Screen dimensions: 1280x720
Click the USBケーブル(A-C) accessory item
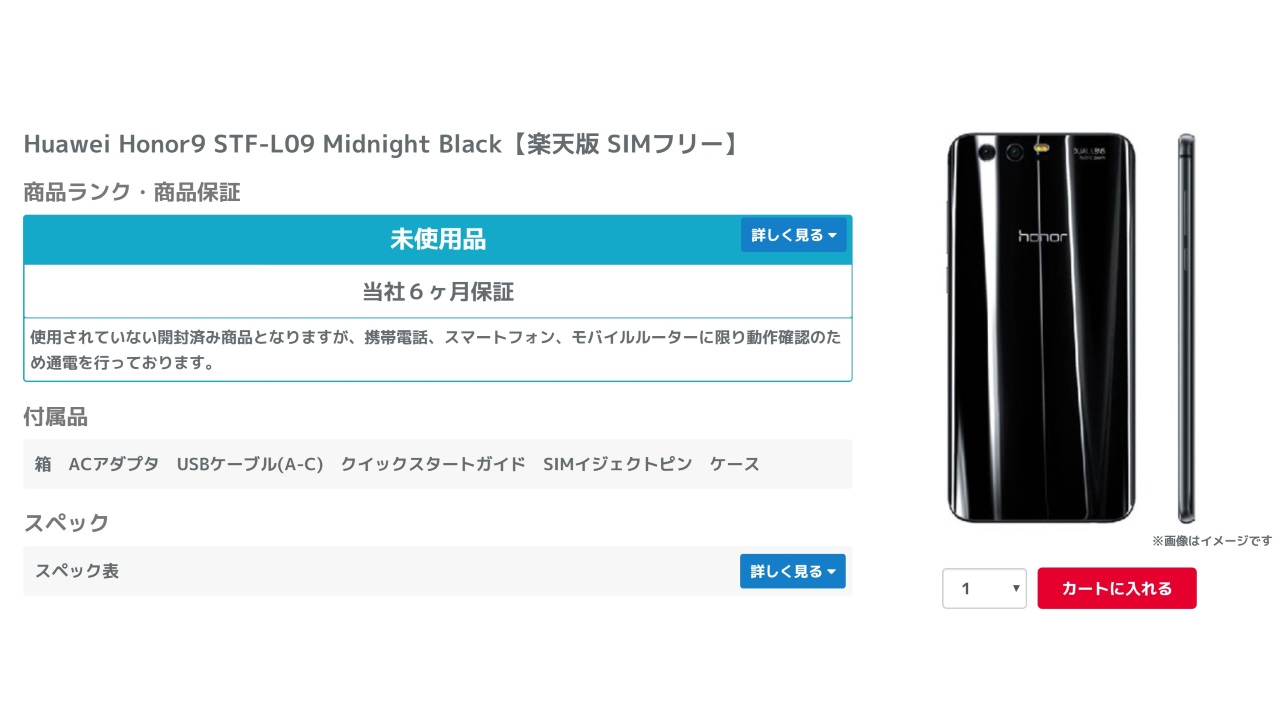(x=250, y=464)
